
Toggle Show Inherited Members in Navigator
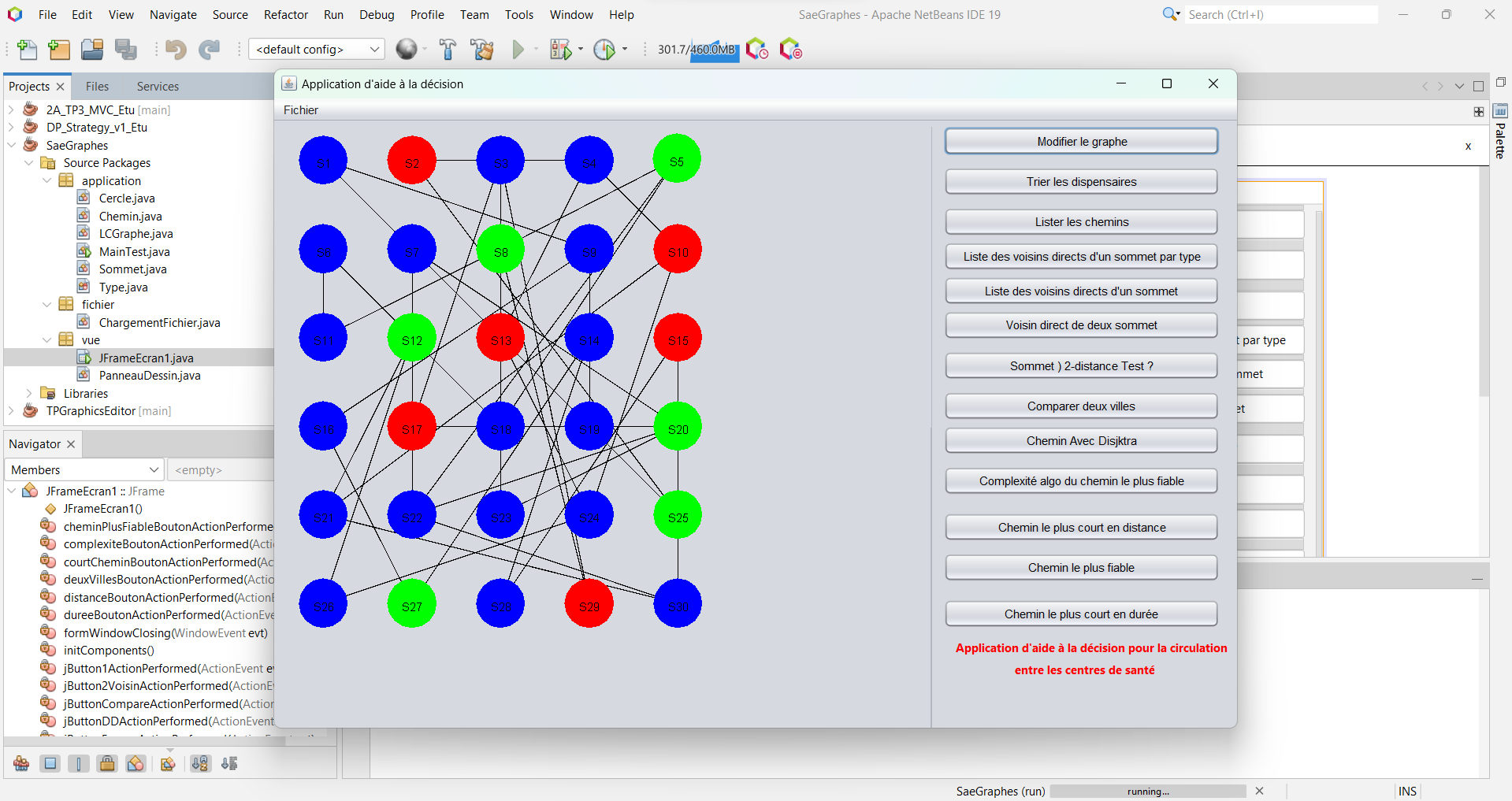click(21, 763)
